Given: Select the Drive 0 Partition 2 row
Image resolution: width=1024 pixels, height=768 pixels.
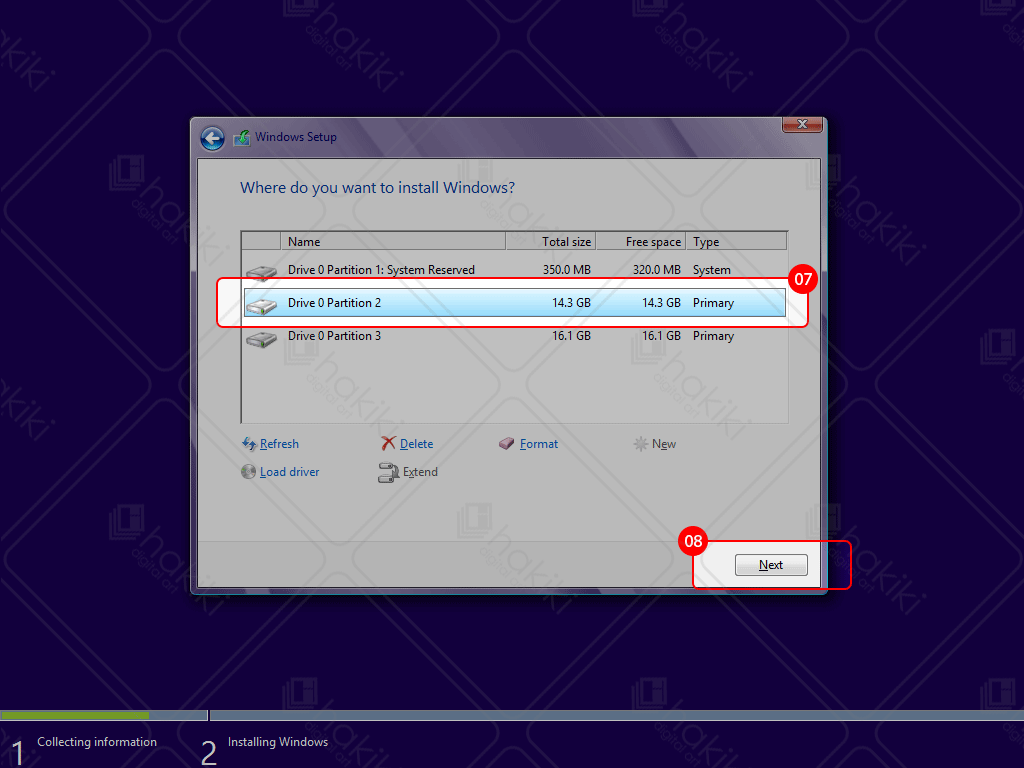Looking at the screenshot, I should click(515, 303).
